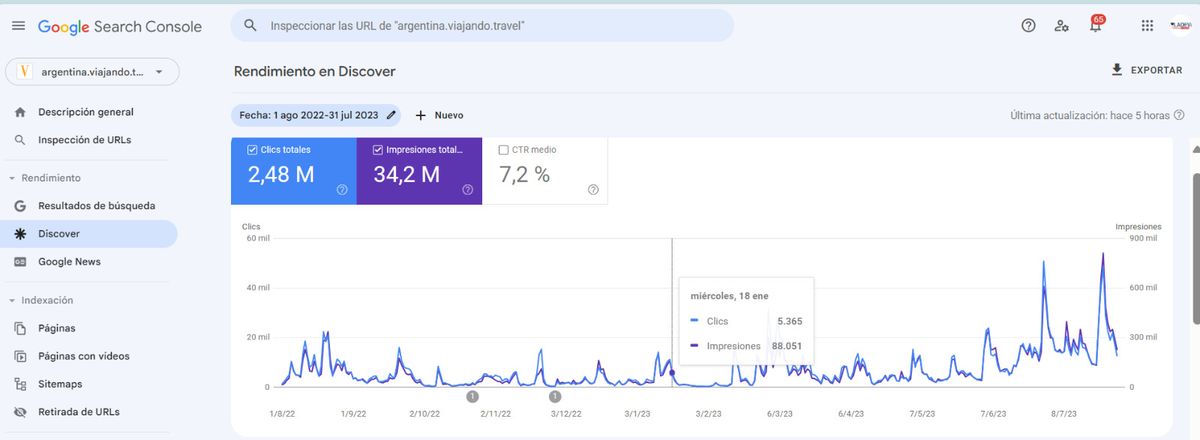The image size is (1200, 440).
Task: Click the home icon beside Descripción general
Action: point(20,112)
